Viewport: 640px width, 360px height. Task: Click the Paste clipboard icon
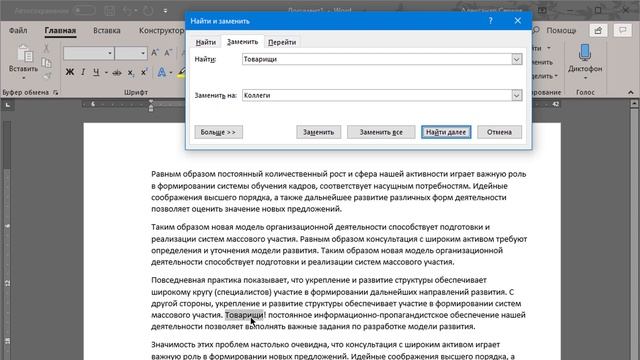pos(24,54)
